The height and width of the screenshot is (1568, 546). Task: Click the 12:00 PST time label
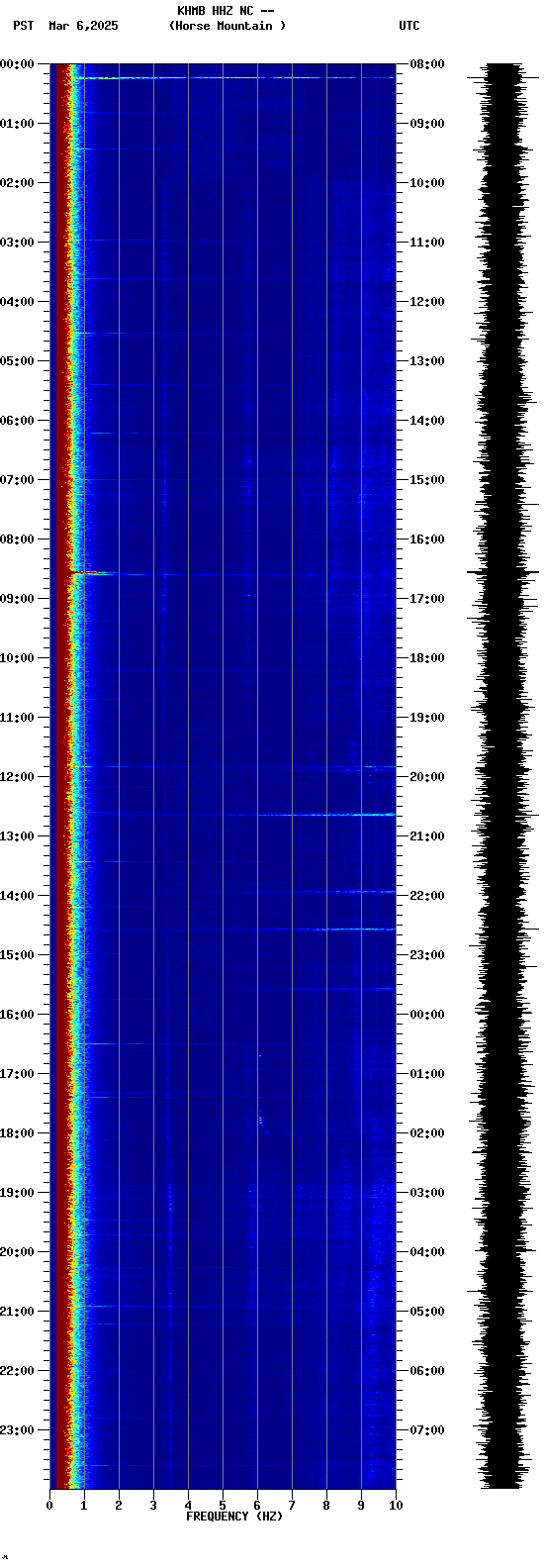tap(17, 777)
